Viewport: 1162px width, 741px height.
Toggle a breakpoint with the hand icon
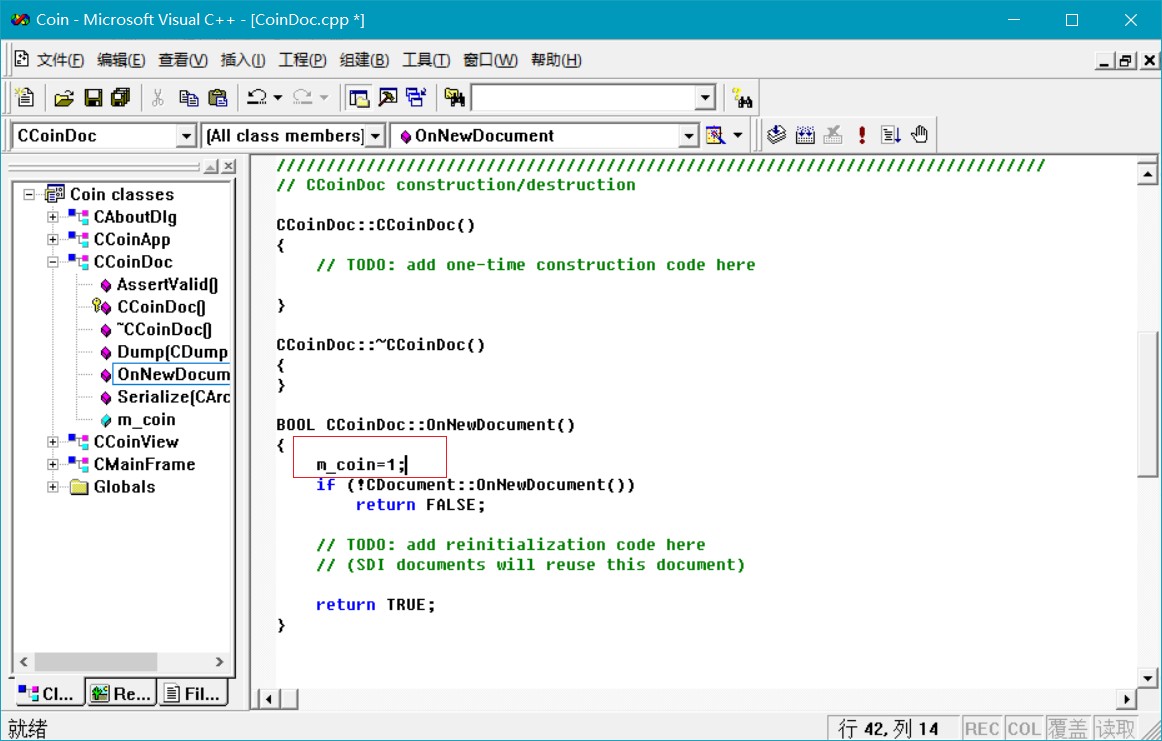point(919,135)
